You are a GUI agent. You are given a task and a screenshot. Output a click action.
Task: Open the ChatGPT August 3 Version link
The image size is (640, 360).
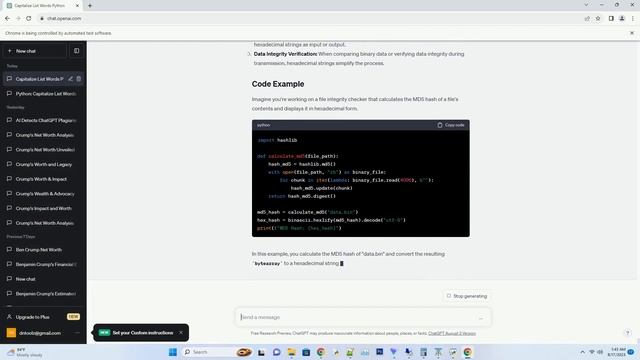tap(452, 333)
